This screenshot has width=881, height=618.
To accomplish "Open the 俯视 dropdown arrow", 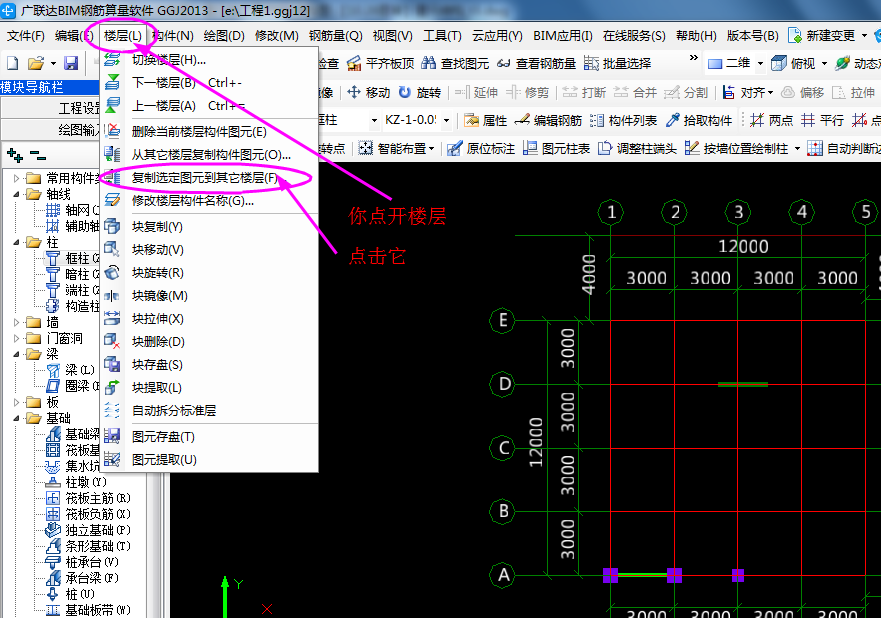I will pos(824,63).
